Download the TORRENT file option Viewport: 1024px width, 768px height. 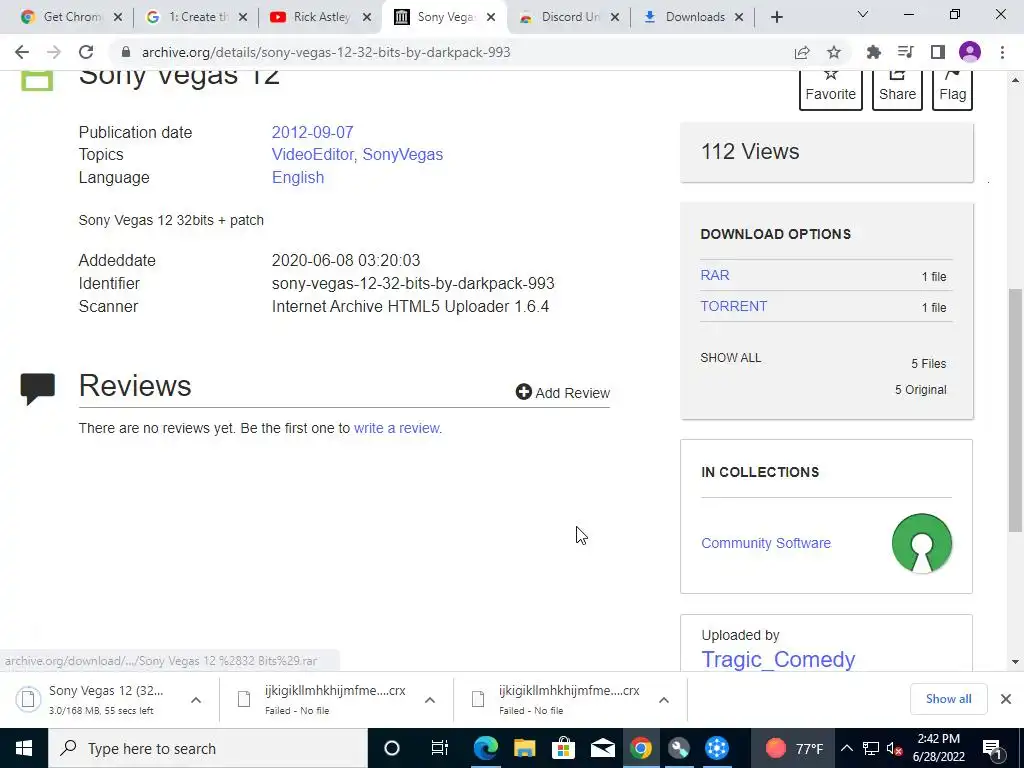click(733, 306)
